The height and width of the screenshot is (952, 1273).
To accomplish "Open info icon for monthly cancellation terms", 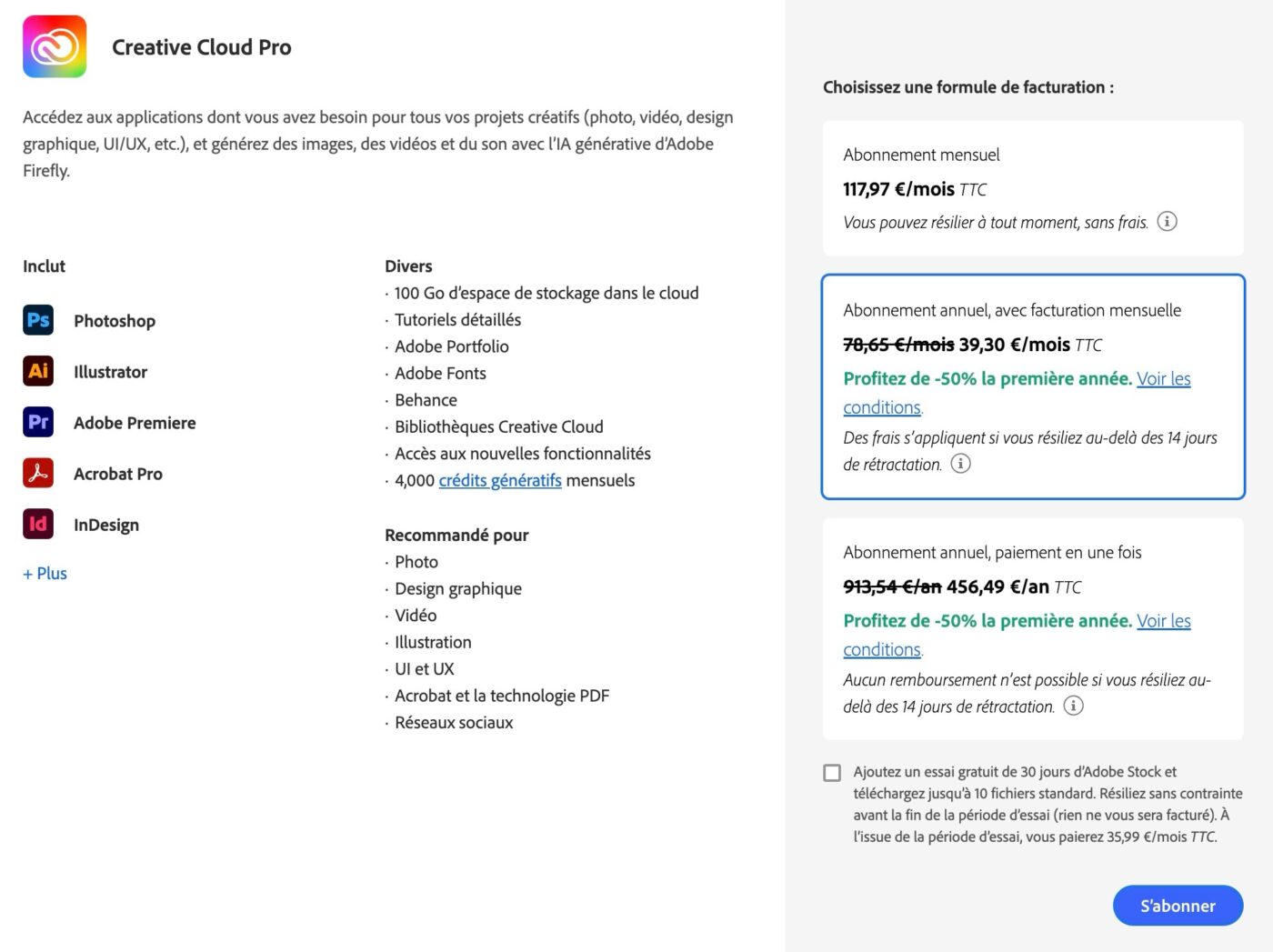I will click(x=1167, y=222).
